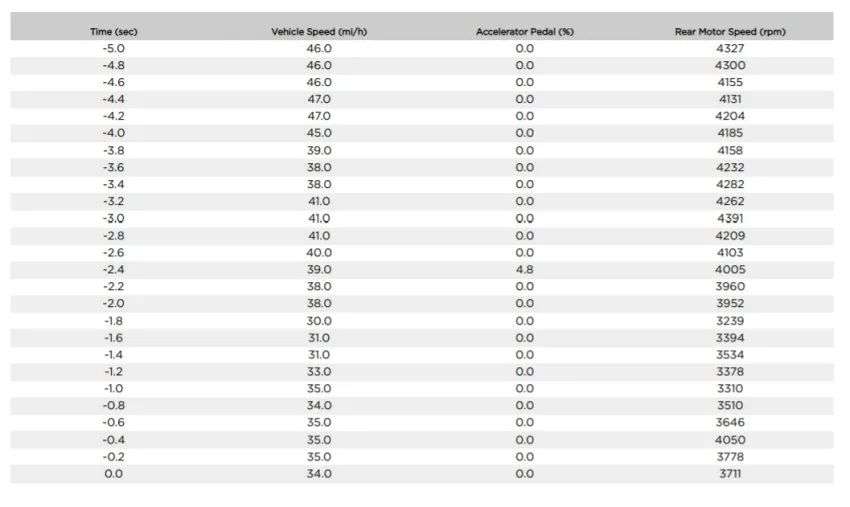Select the 3646 rear motor speed cell
Image resolution: width=850 pixels, height=507 pixels.
coord(730,422)
